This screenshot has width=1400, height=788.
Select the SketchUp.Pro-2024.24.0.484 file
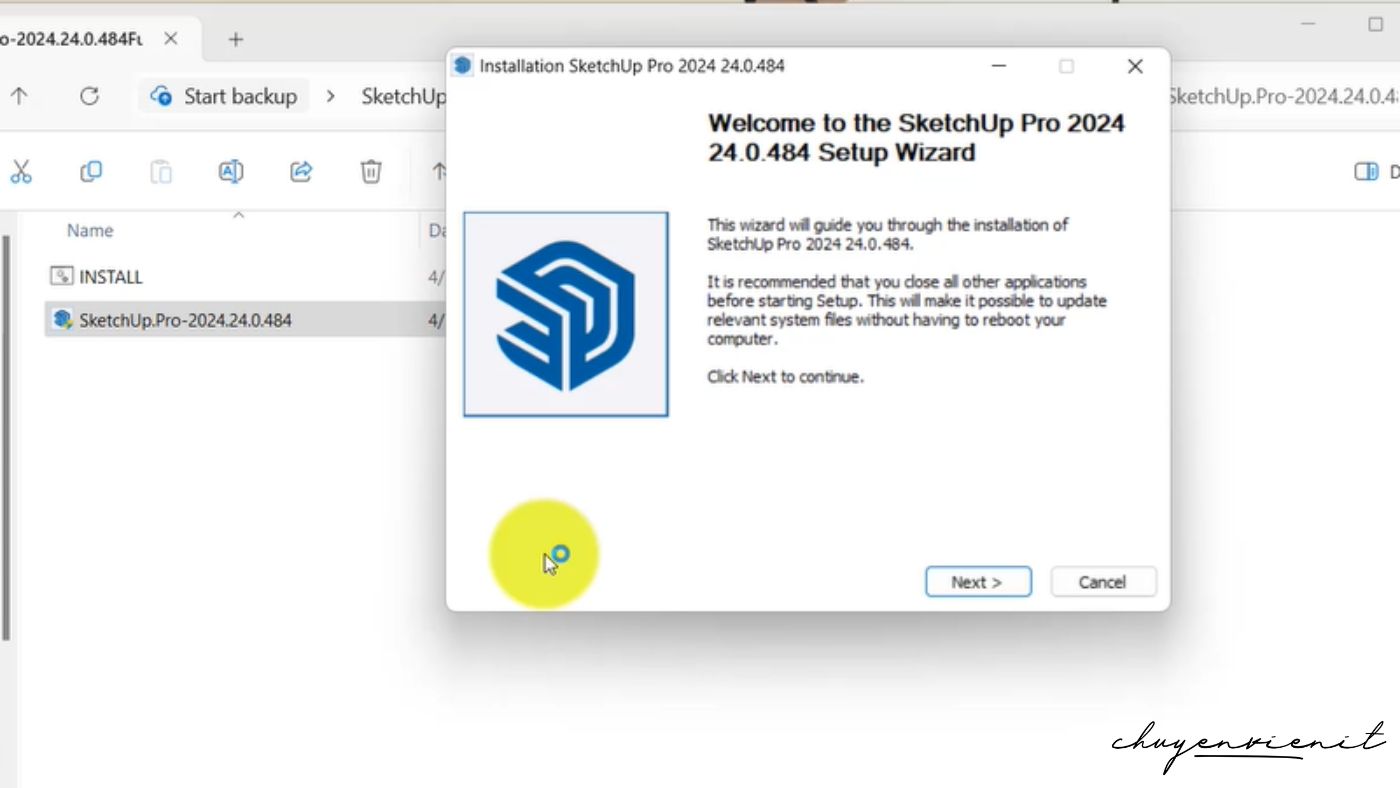185,320
